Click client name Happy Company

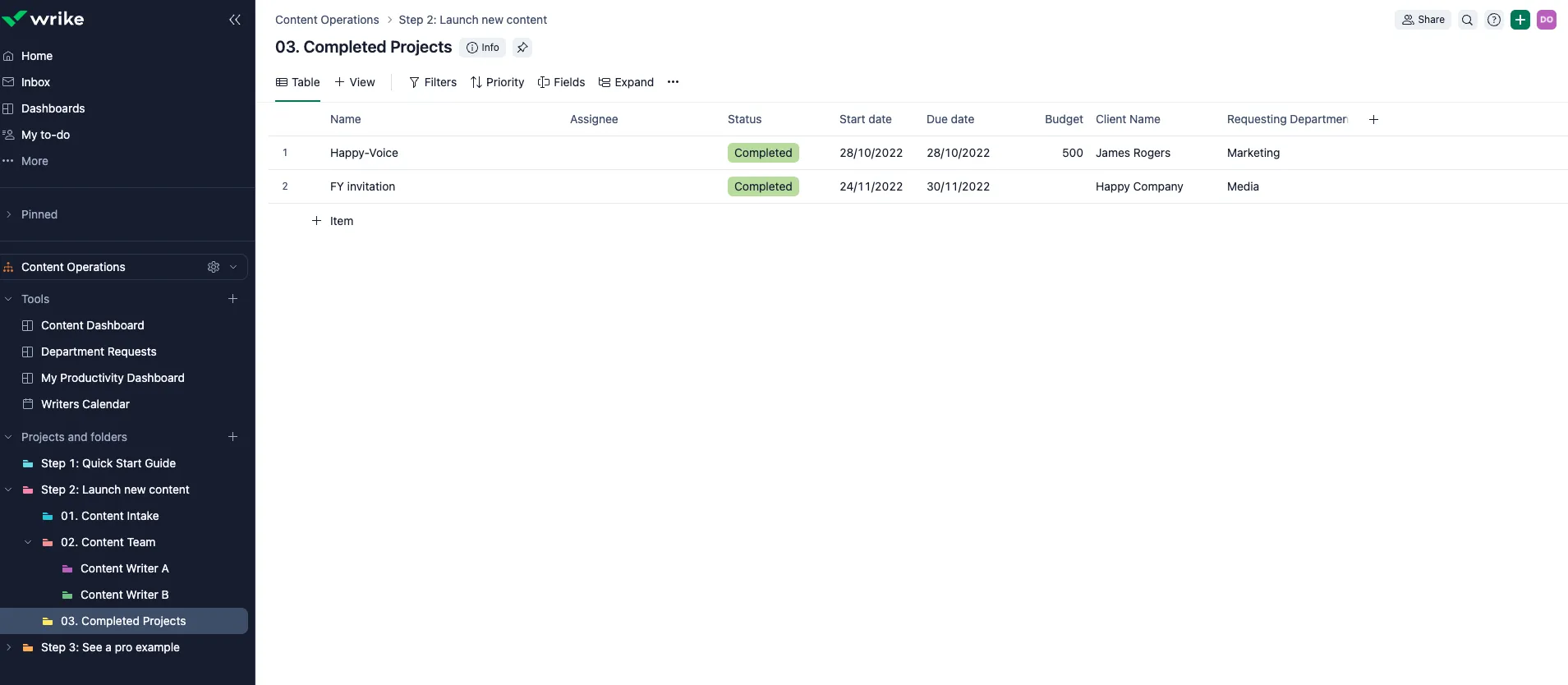[x=1139, y=186]
